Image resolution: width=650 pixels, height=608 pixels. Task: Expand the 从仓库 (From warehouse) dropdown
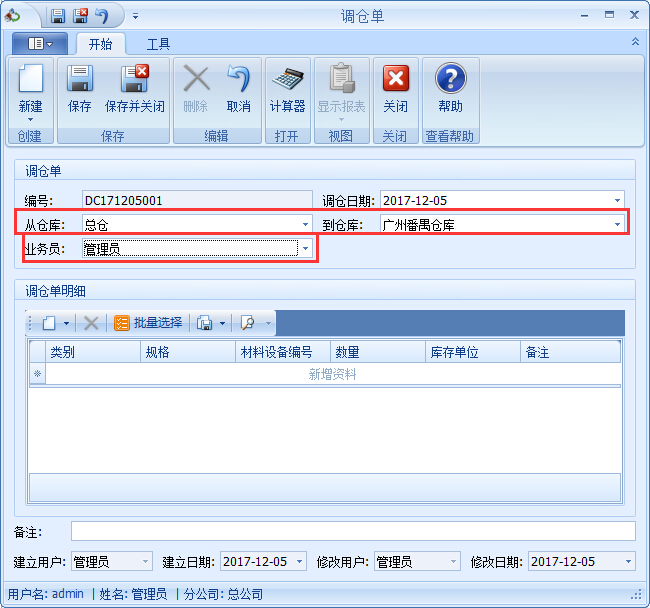[x=305, y=225]
